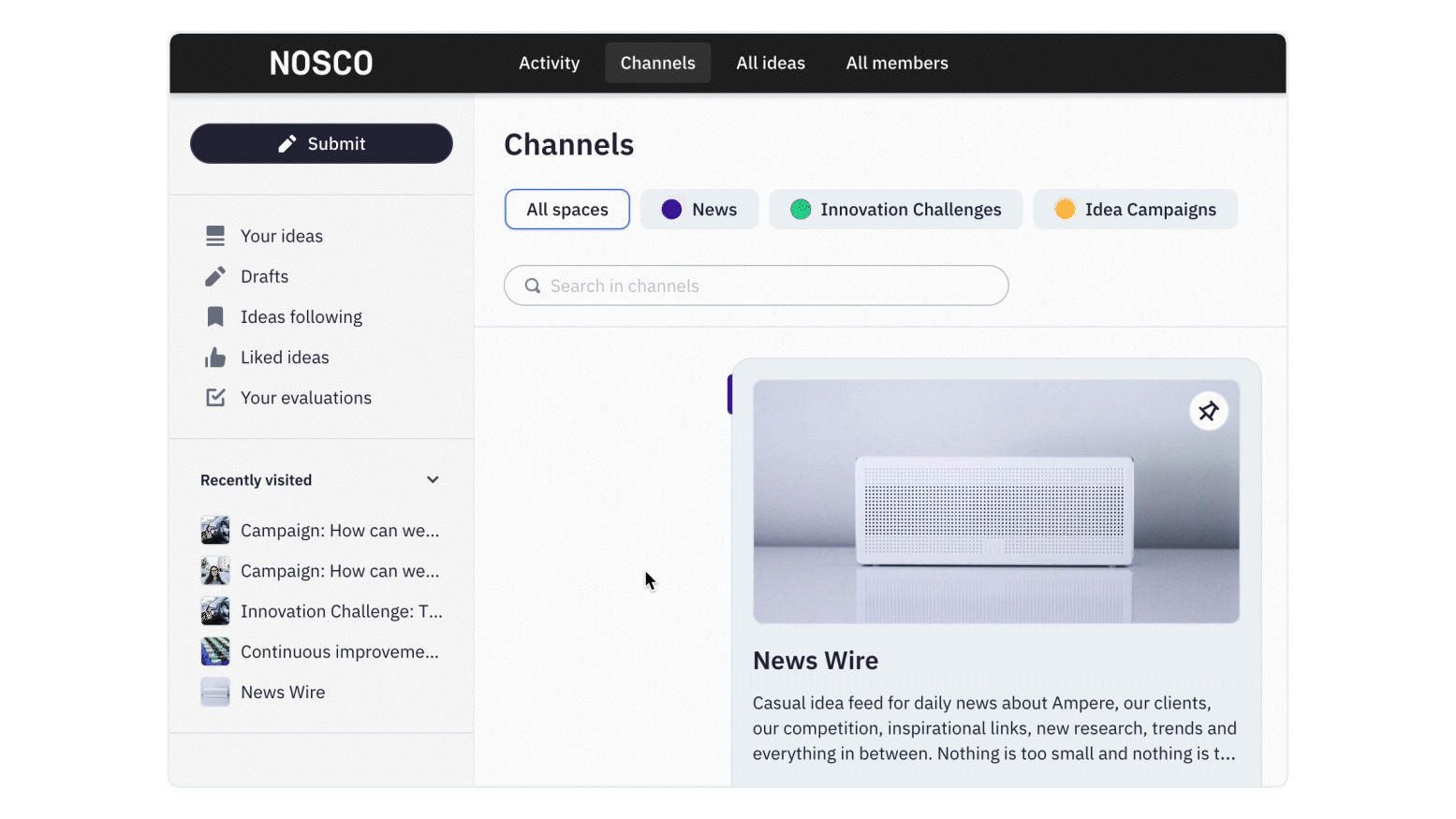1456x819 pixels.
Task: Open the All ideas tab
Action: pos(770,63)
